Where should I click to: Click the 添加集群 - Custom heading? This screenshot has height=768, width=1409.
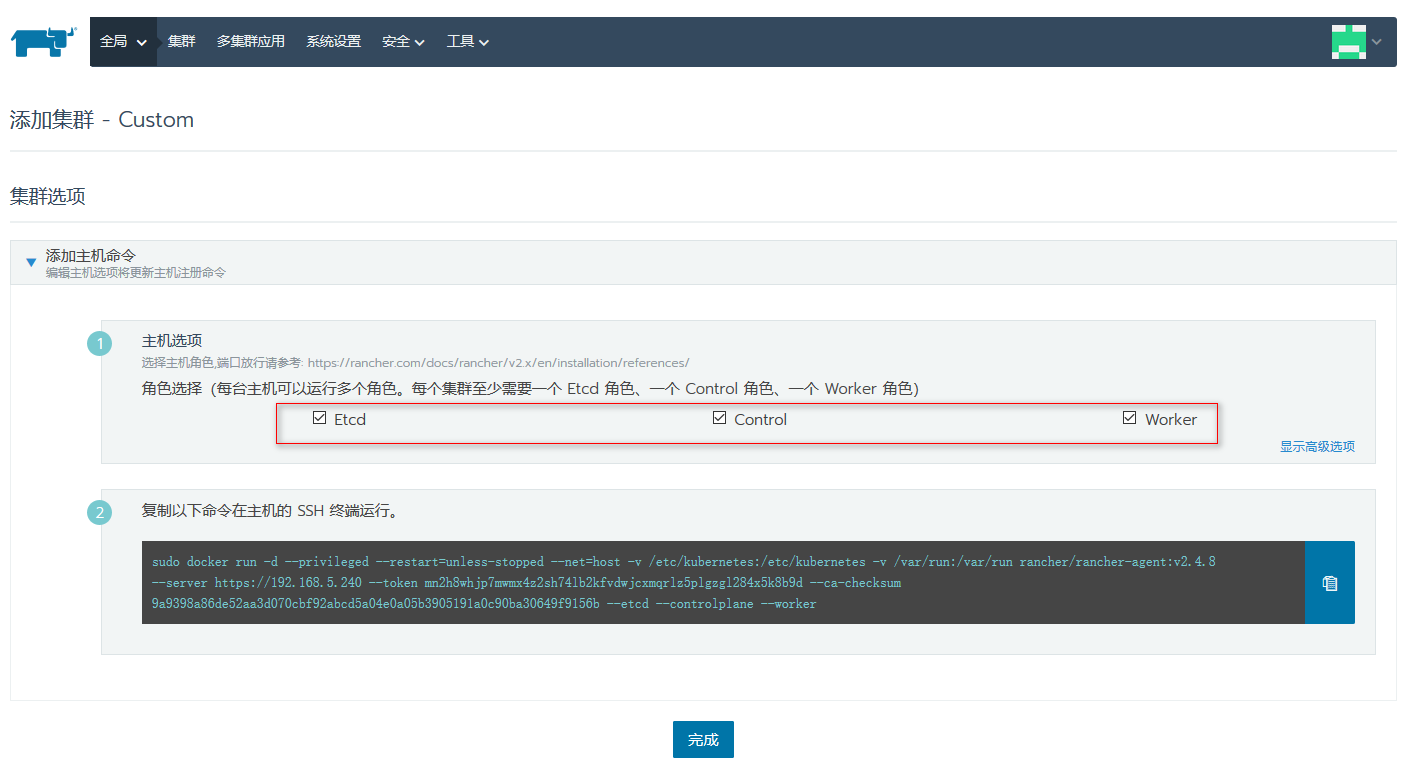(102, 120)
